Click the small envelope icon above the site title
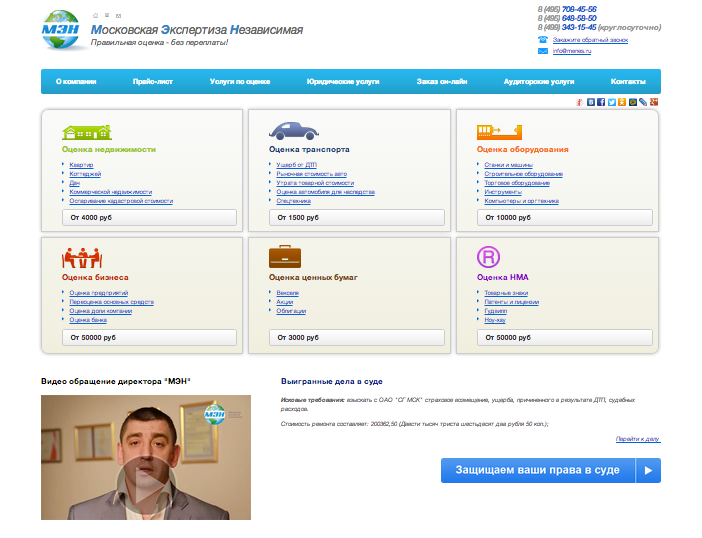Screen dimensions: 702x538 click(118, 16)
